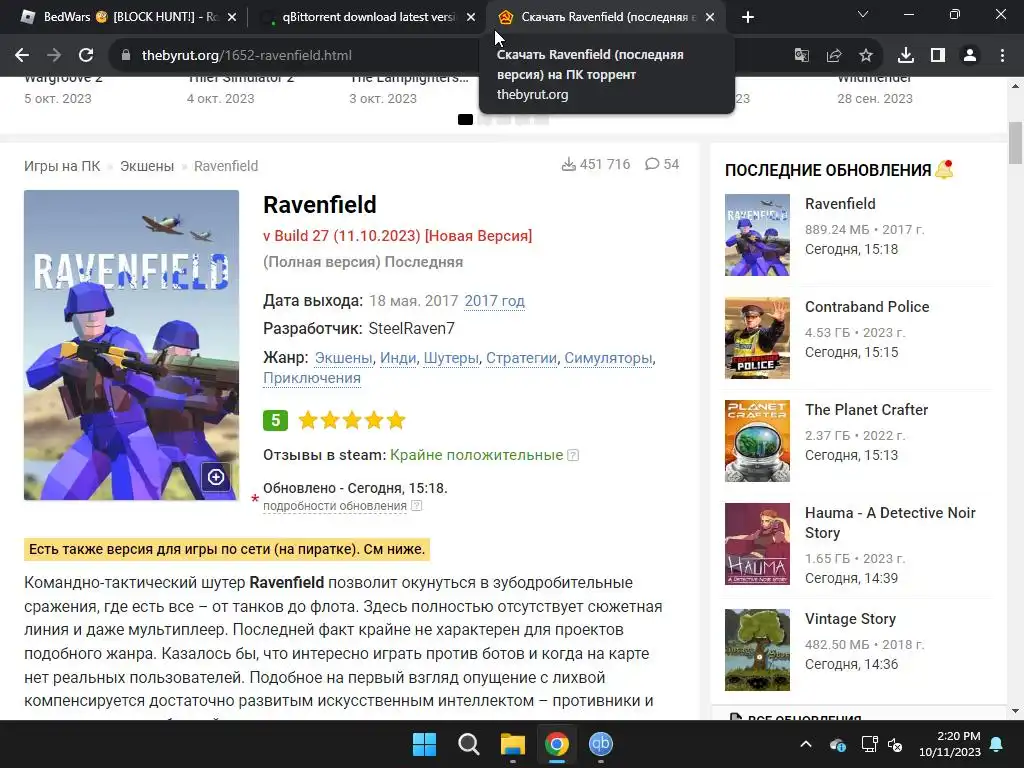The image size is (1024, 768).
Task: Click the Vintage Story thumbnail
Action: pos(757,650)
